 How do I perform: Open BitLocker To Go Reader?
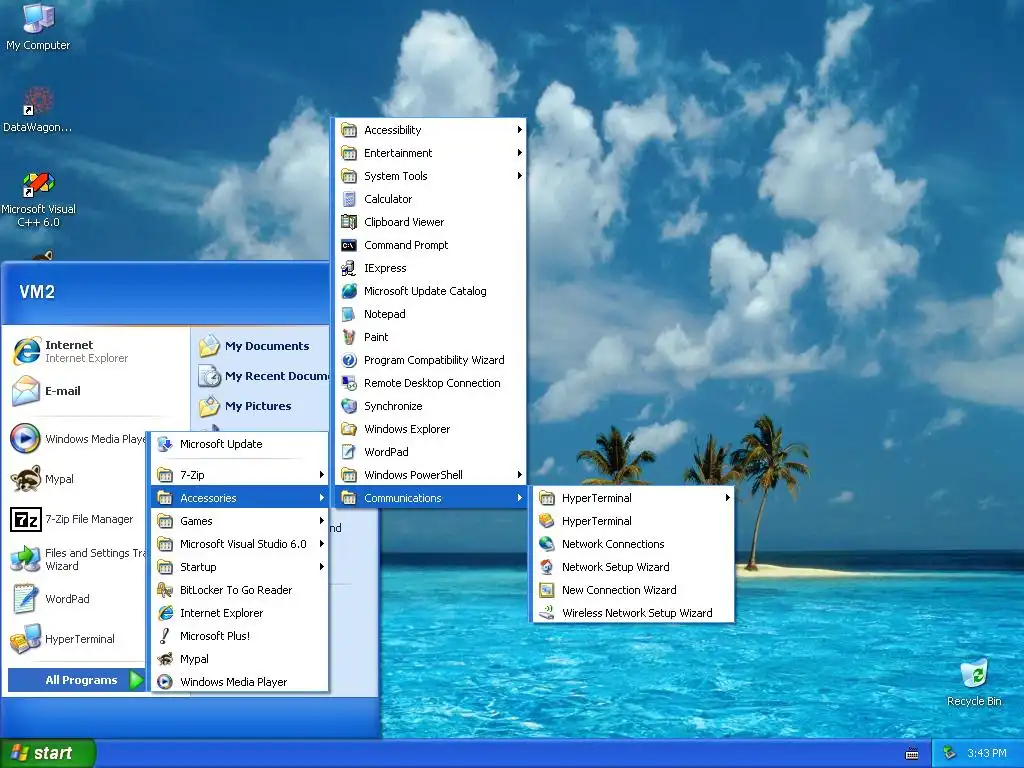[x=239, y=590]
